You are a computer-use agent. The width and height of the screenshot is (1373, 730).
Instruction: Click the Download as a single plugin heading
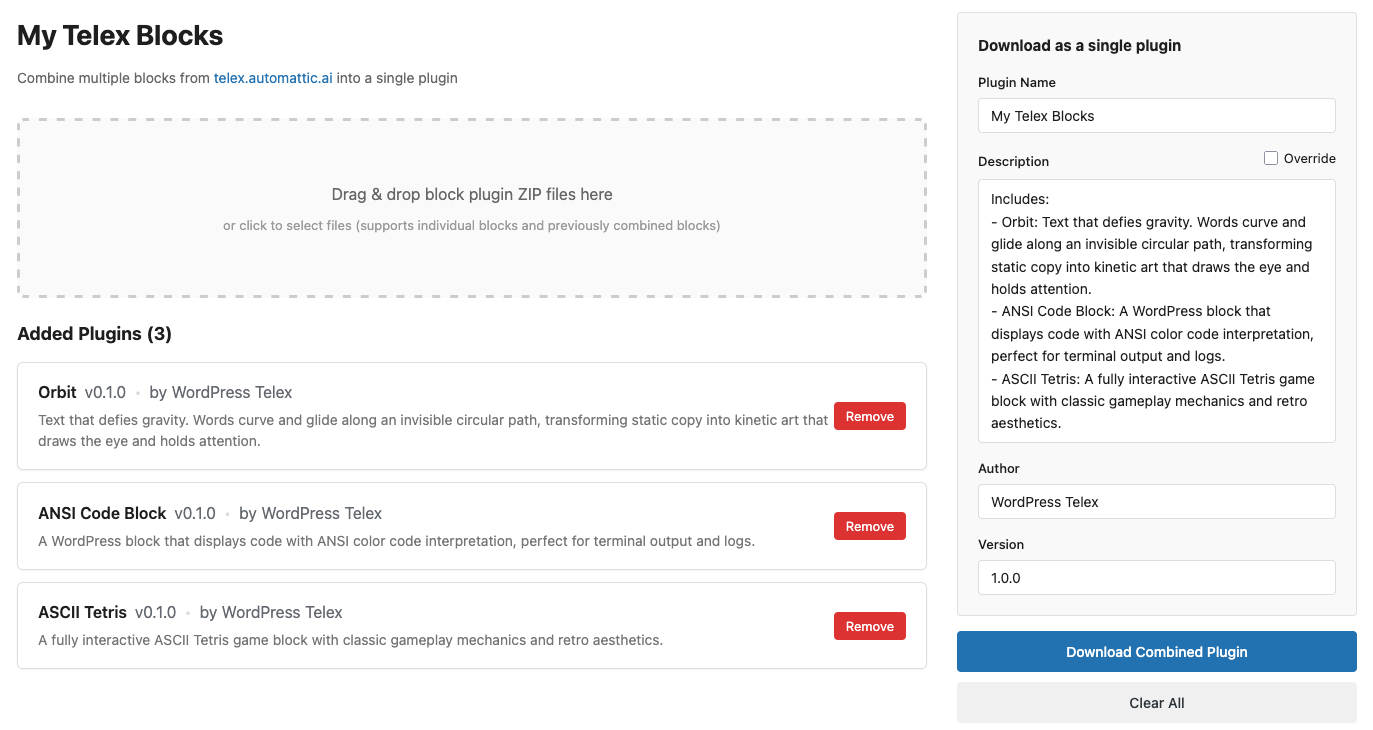pos(1079,46)
